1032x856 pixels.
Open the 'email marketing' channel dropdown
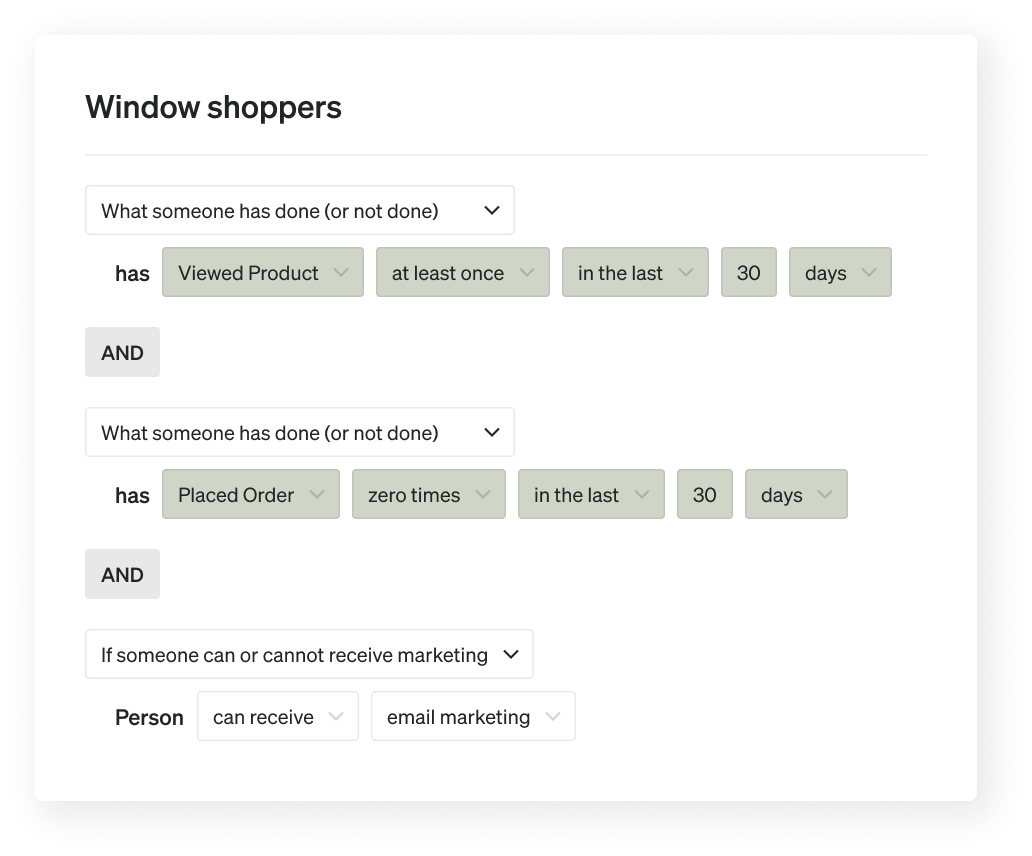tap(472, 717)
